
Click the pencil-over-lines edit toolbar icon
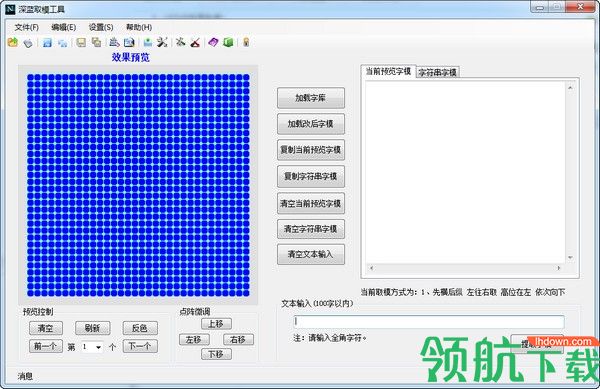[114, 42]
